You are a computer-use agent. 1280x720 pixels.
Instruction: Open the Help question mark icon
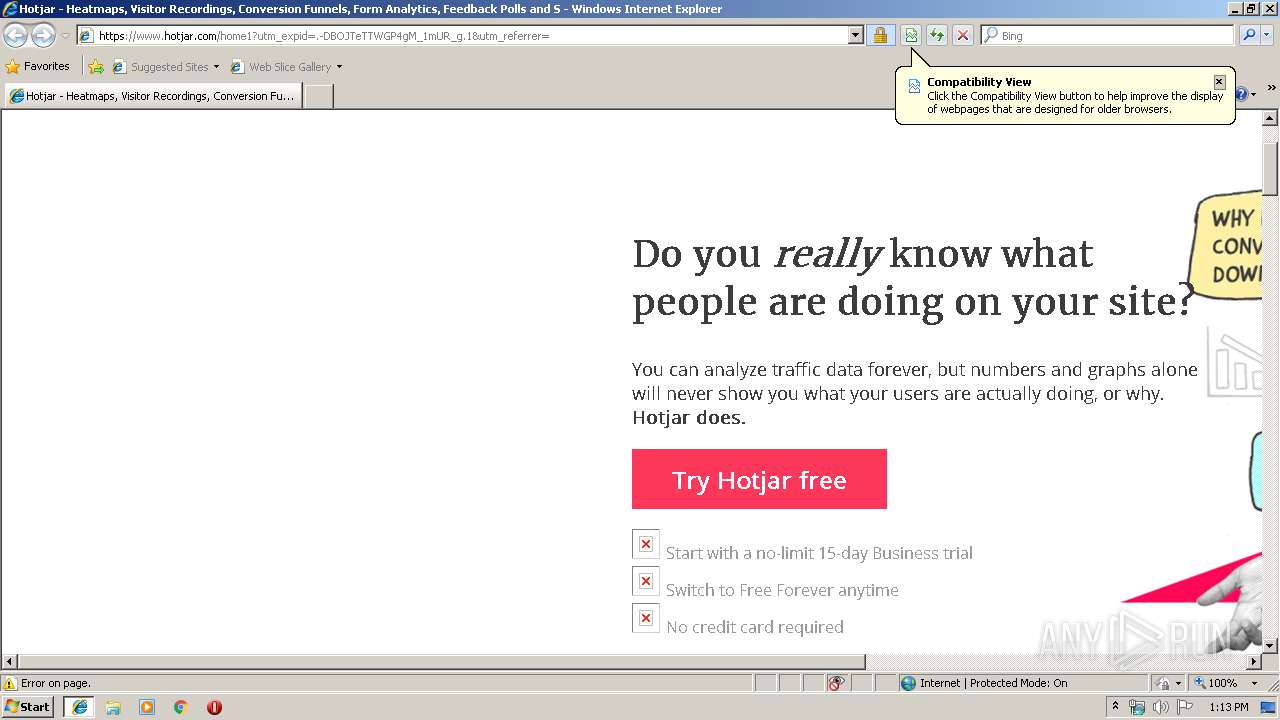tap(1242, 95)
